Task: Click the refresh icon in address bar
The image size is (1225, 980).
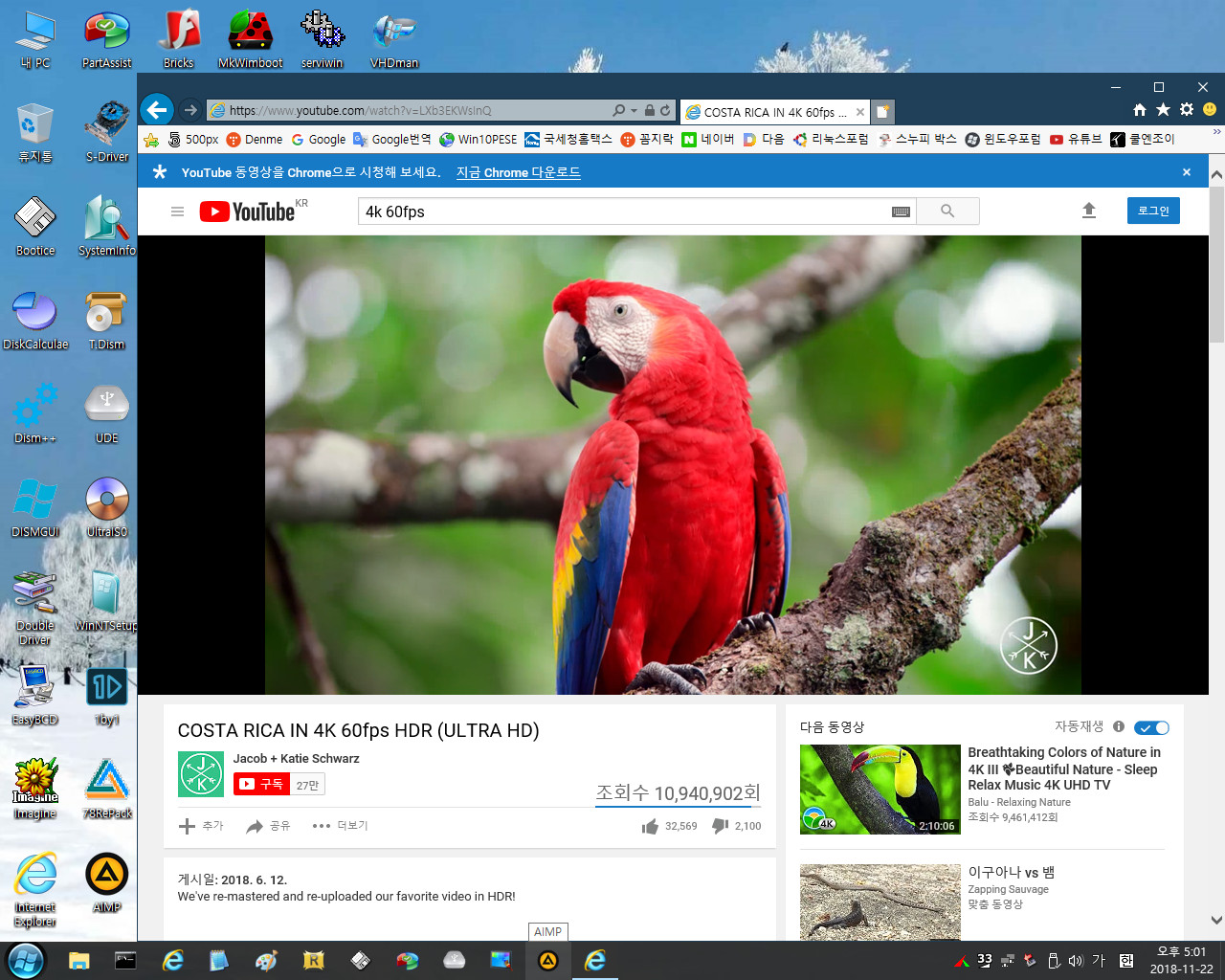Action: (x=665, y=110)
